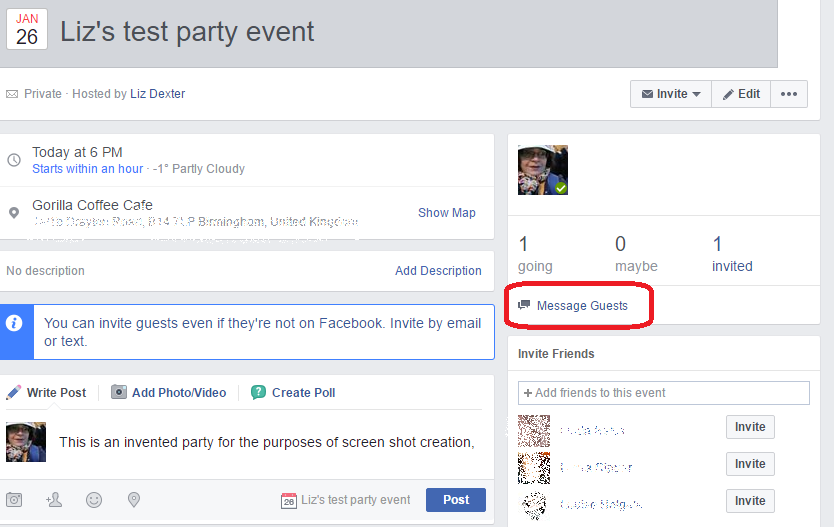
Task: Click the Add Description link
Action: [x=438, y=271]
